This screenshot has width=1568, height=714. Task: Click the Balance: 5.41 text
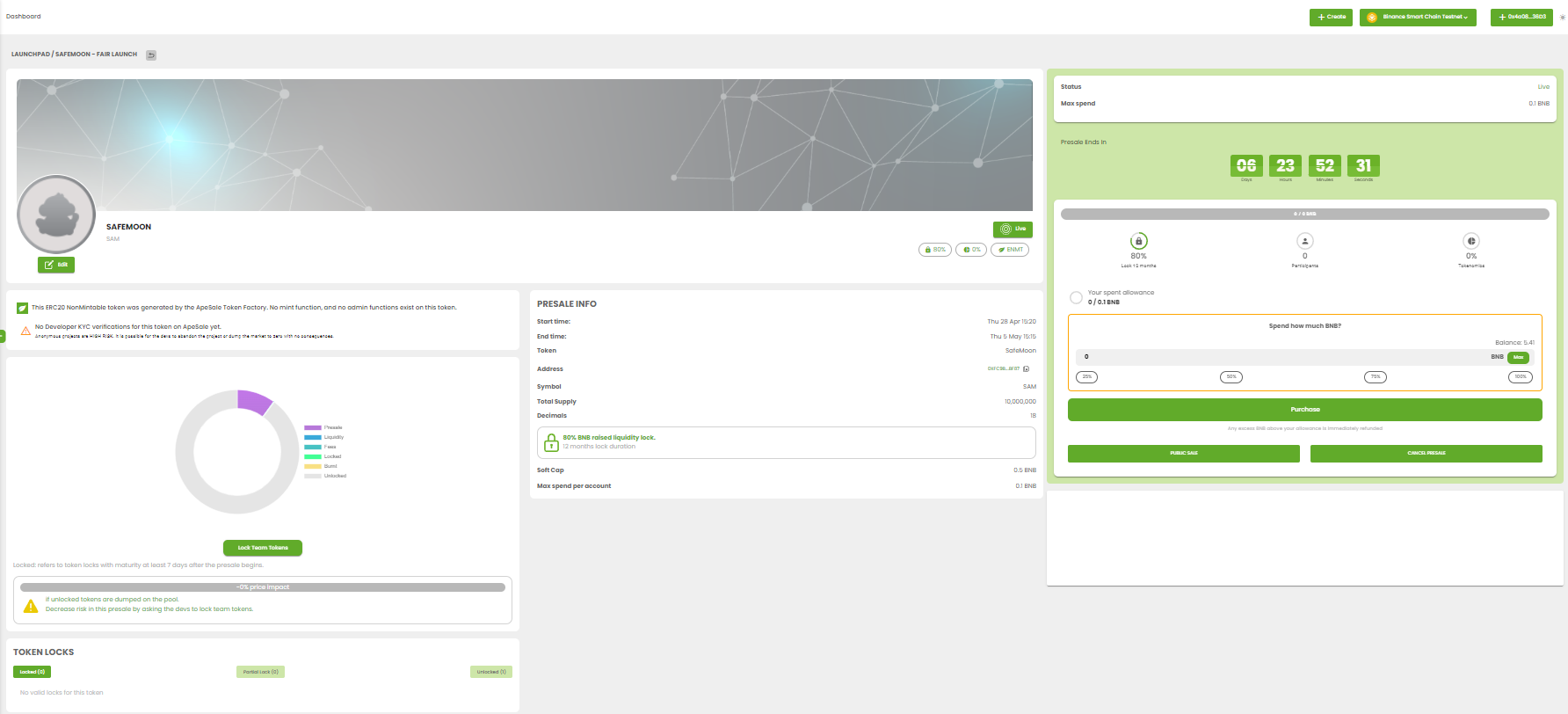1514,343
